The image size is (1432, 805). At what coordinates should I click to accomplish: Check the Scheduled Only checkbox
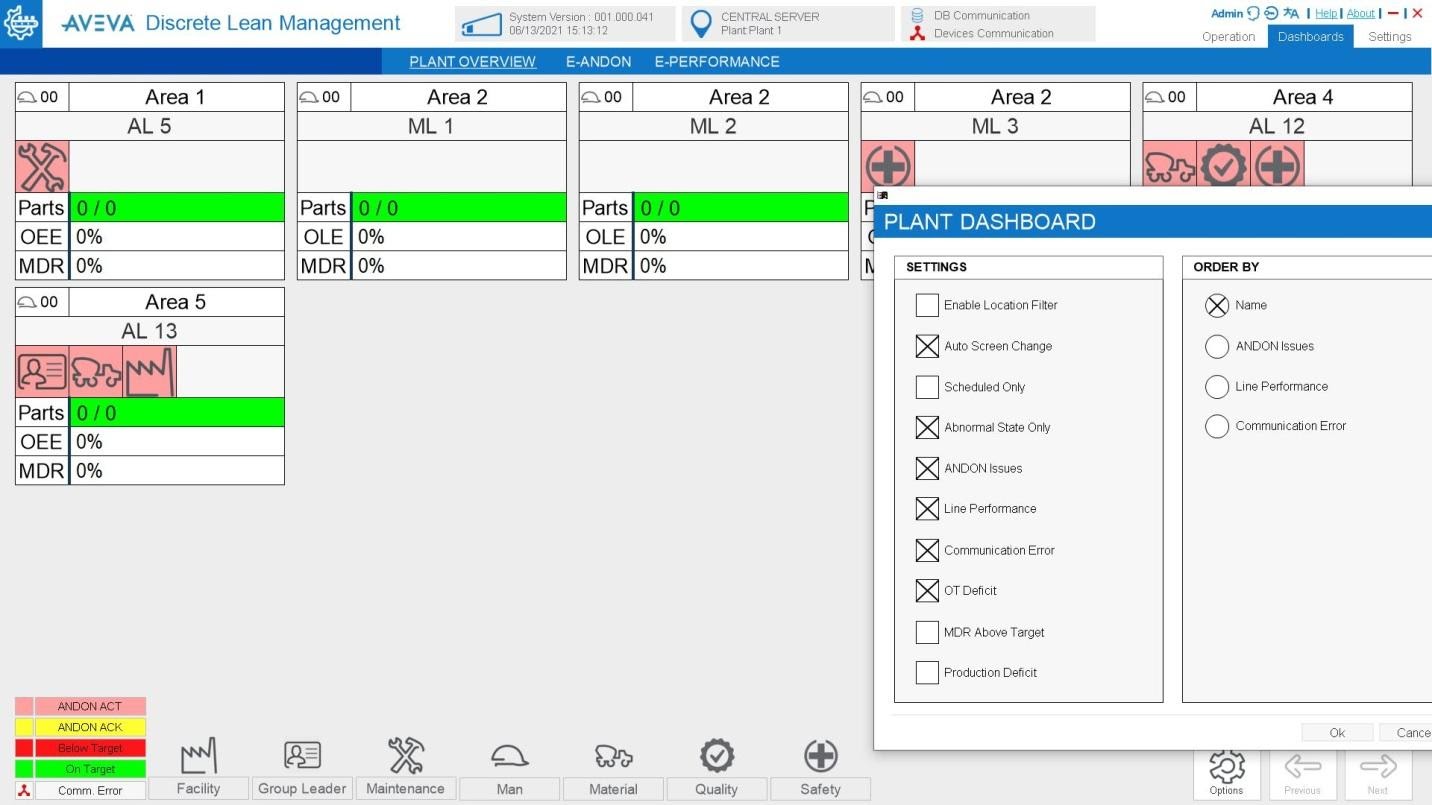927,387
